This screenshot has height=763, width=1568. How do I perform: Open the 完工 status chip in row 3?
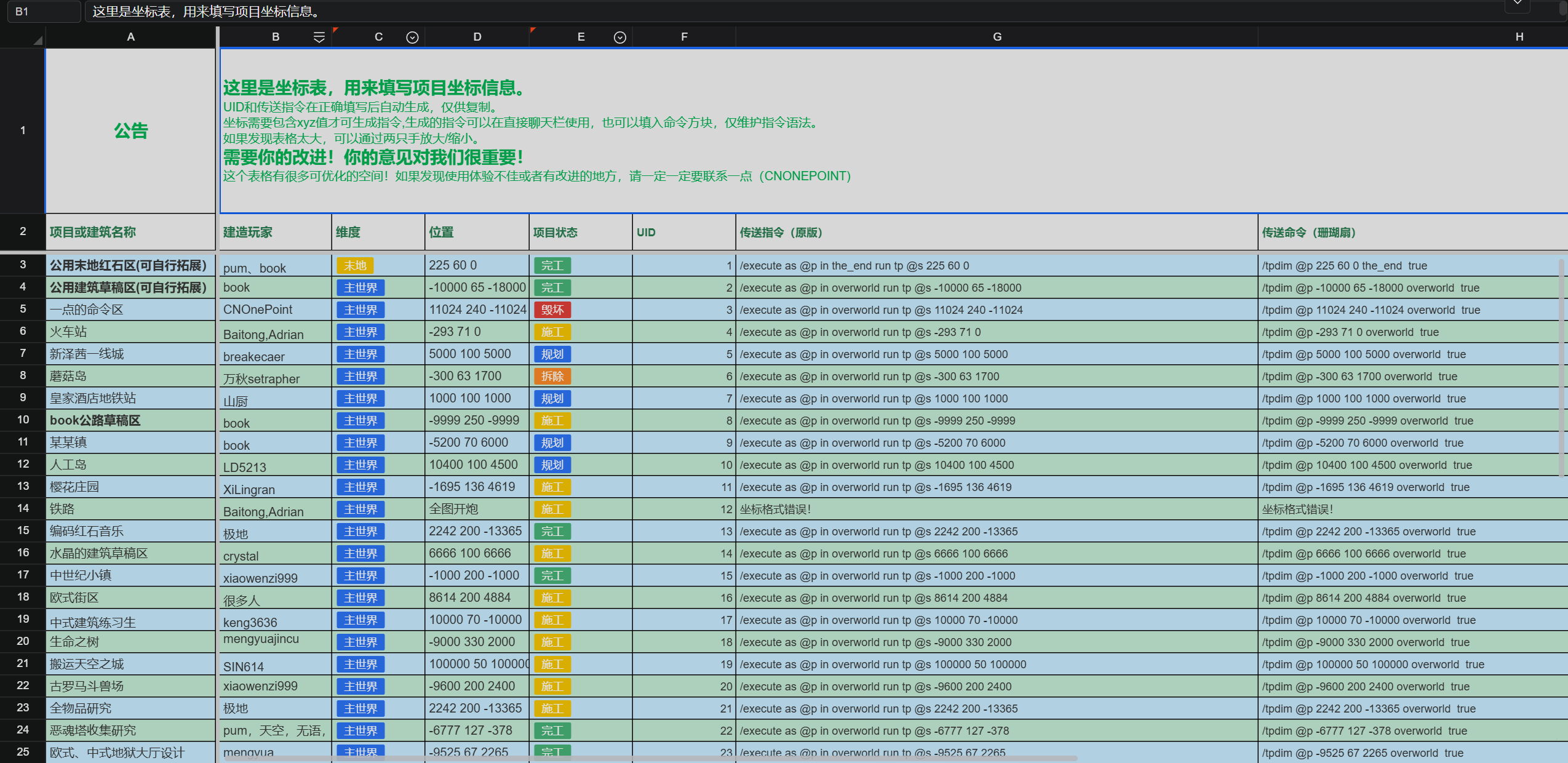(x=552, y=265)
